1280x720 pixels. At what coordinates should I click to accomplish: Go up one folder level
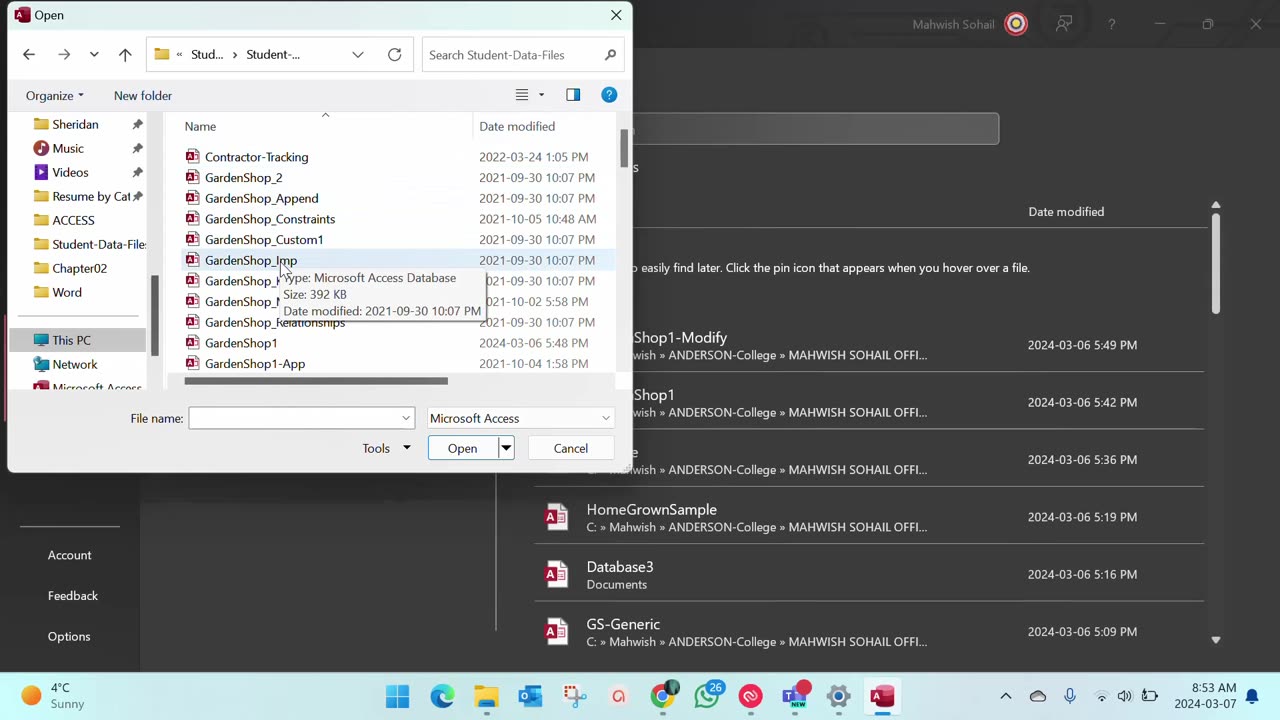pos(125,55)
